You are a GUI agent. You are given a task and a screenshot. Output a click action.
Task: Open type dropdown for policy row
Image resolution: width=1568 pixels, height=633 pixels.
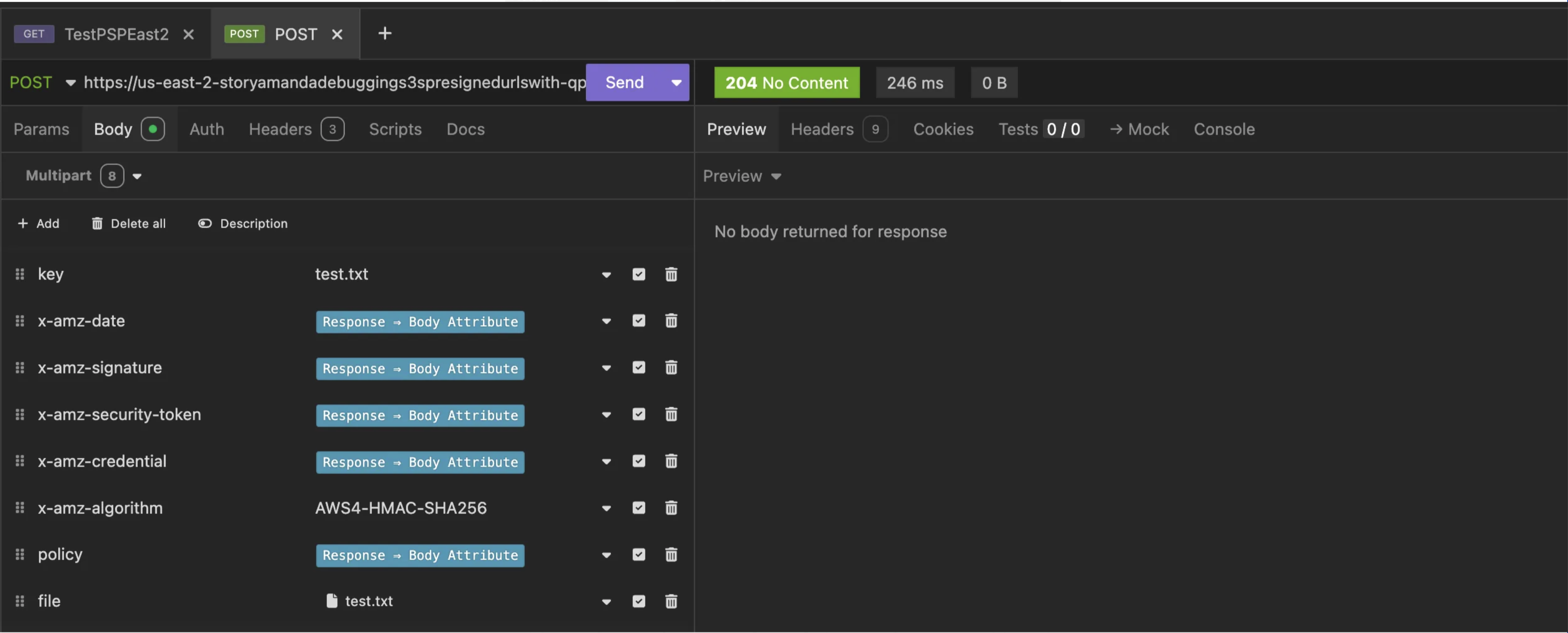coord(606,555)
